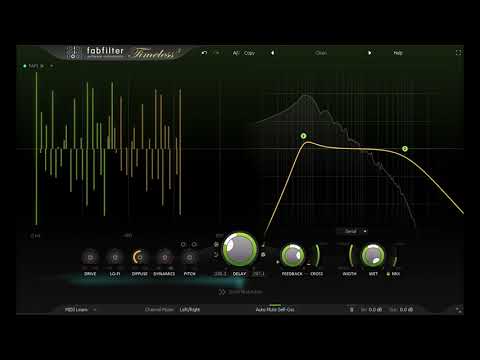
Task: Open the Taps pattern dropdown arrow
Action: (52, 66)
